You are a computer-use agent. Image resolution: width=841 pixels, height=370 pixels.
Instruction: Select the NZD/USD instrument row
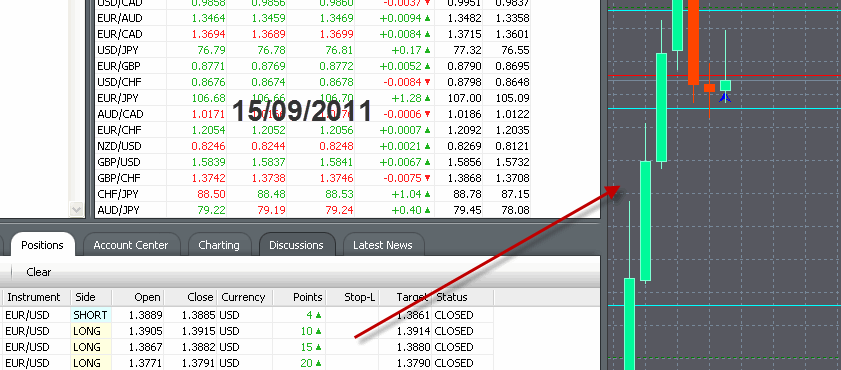point(313,146)
